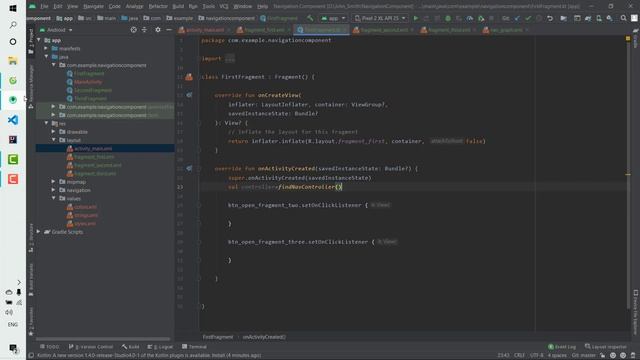The height and width of the screenshot is (360, 640).
Task: Click the Git commit green checkmark
Action: (528, 18)
